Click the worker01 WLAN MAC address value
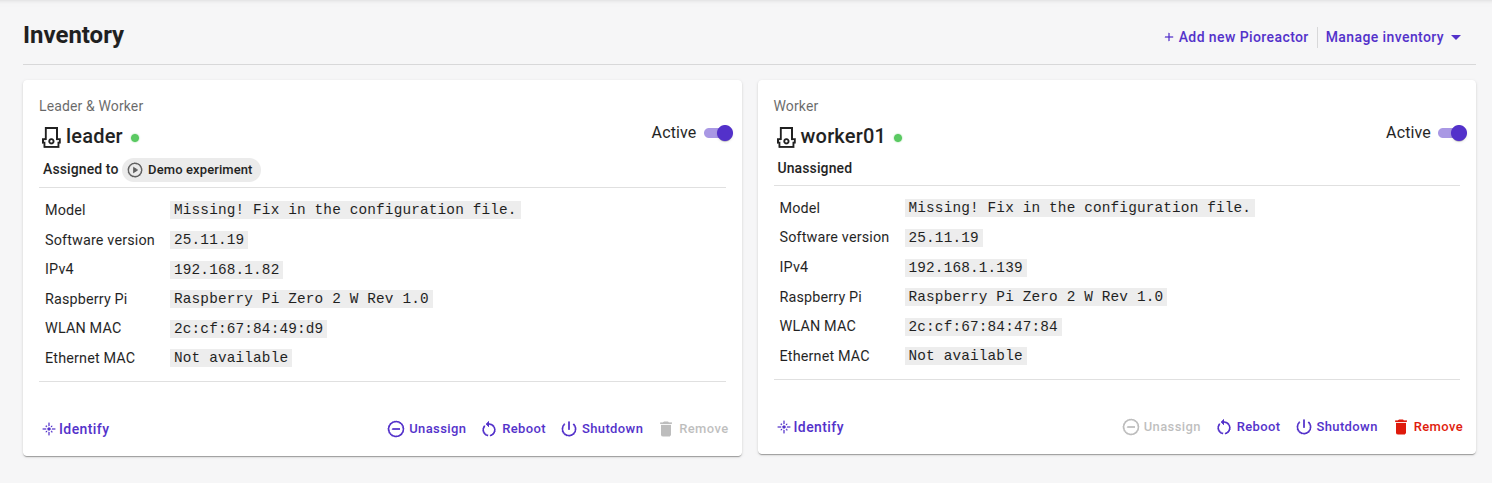This screenshot has height=483, width=1492. (x=983, y=326)
